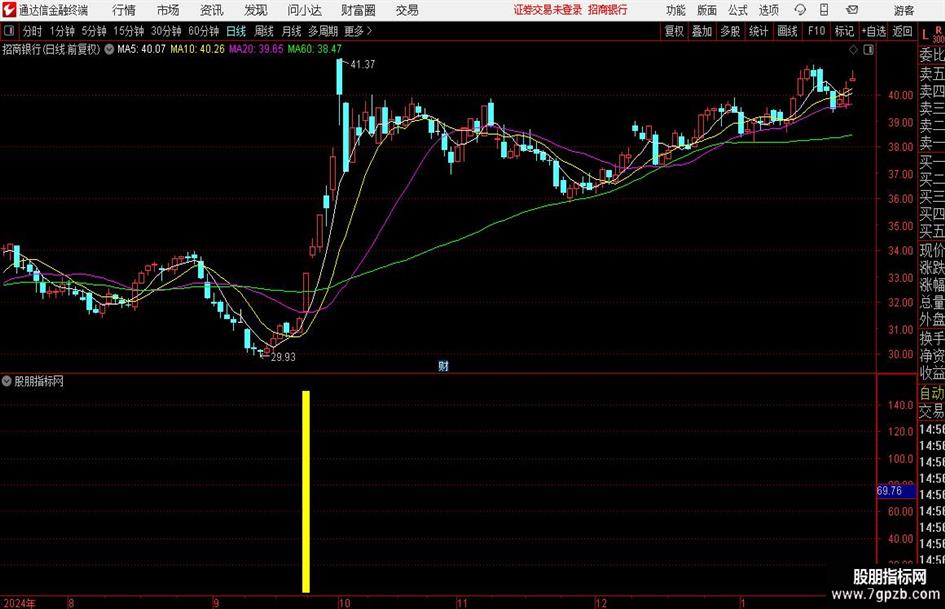Open the 发现 menu
The height and width of the screenshot is (609, 945).
pos(256,10)
